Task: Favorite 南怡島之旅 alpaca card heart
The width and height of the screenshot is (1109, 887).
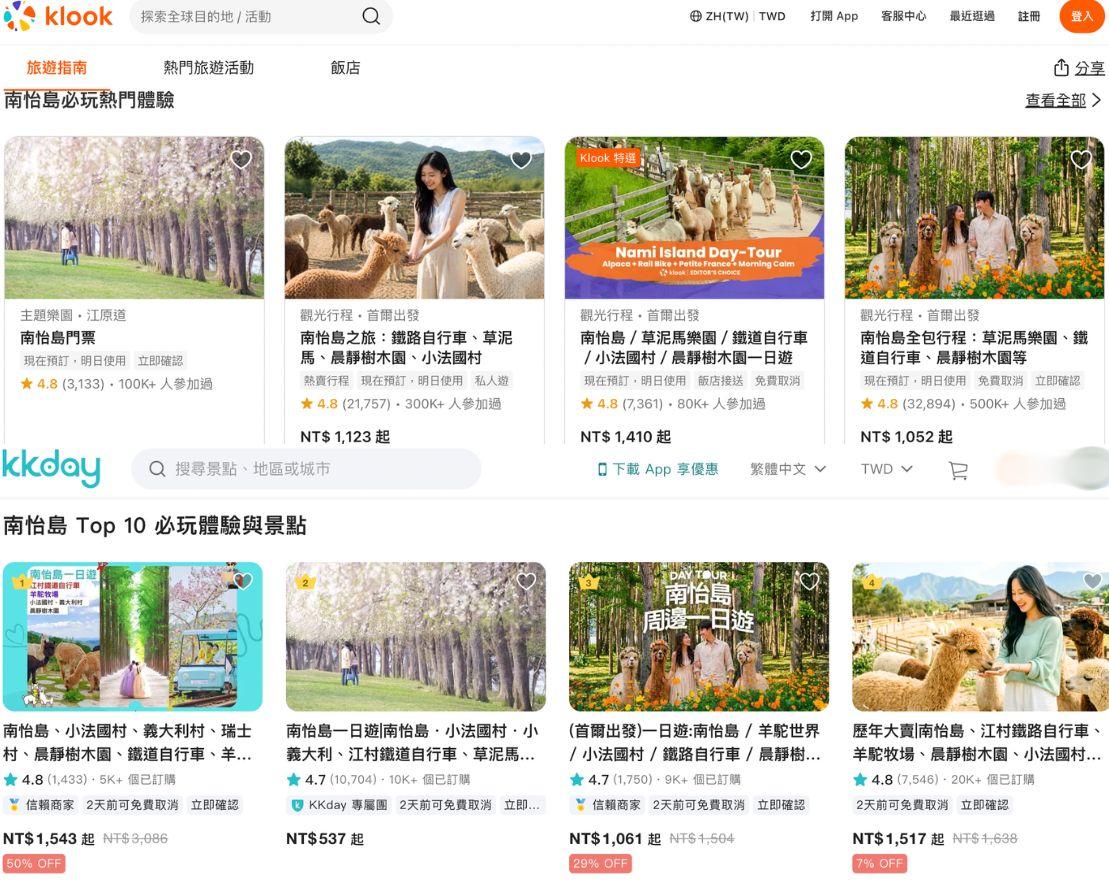Action: coord(521,159)
